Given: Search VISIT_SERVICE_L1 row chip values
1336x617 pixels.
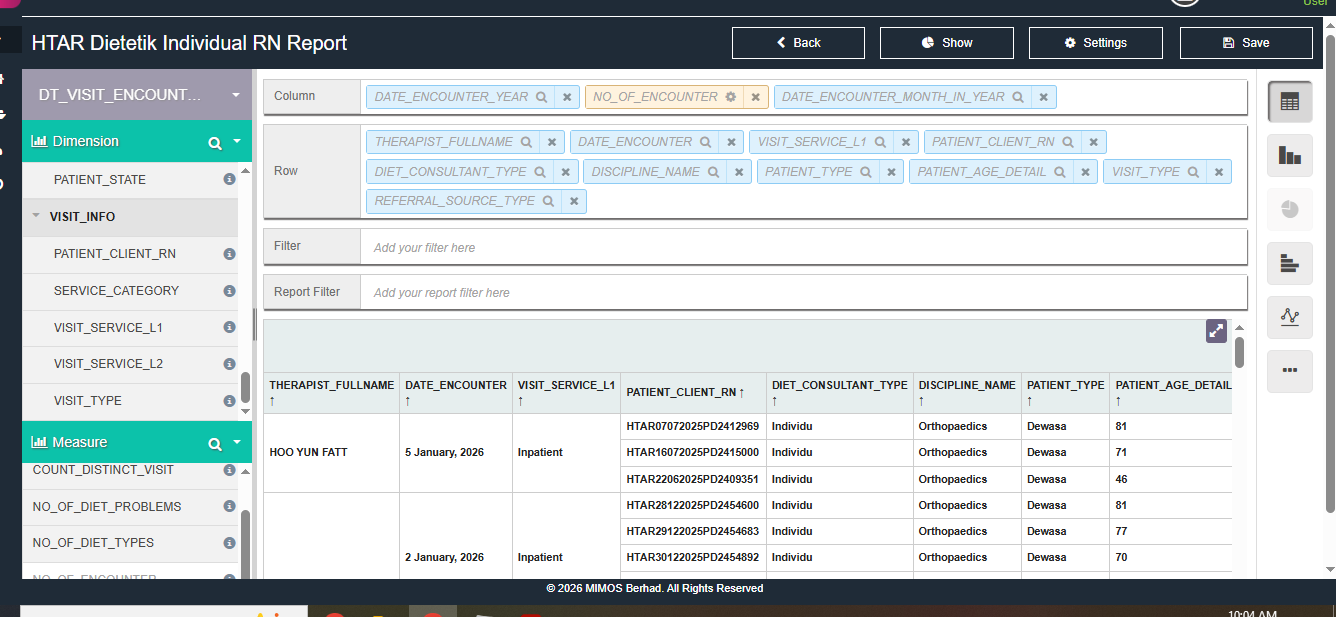Looking at the screenshot, I should tap(880, 142).
